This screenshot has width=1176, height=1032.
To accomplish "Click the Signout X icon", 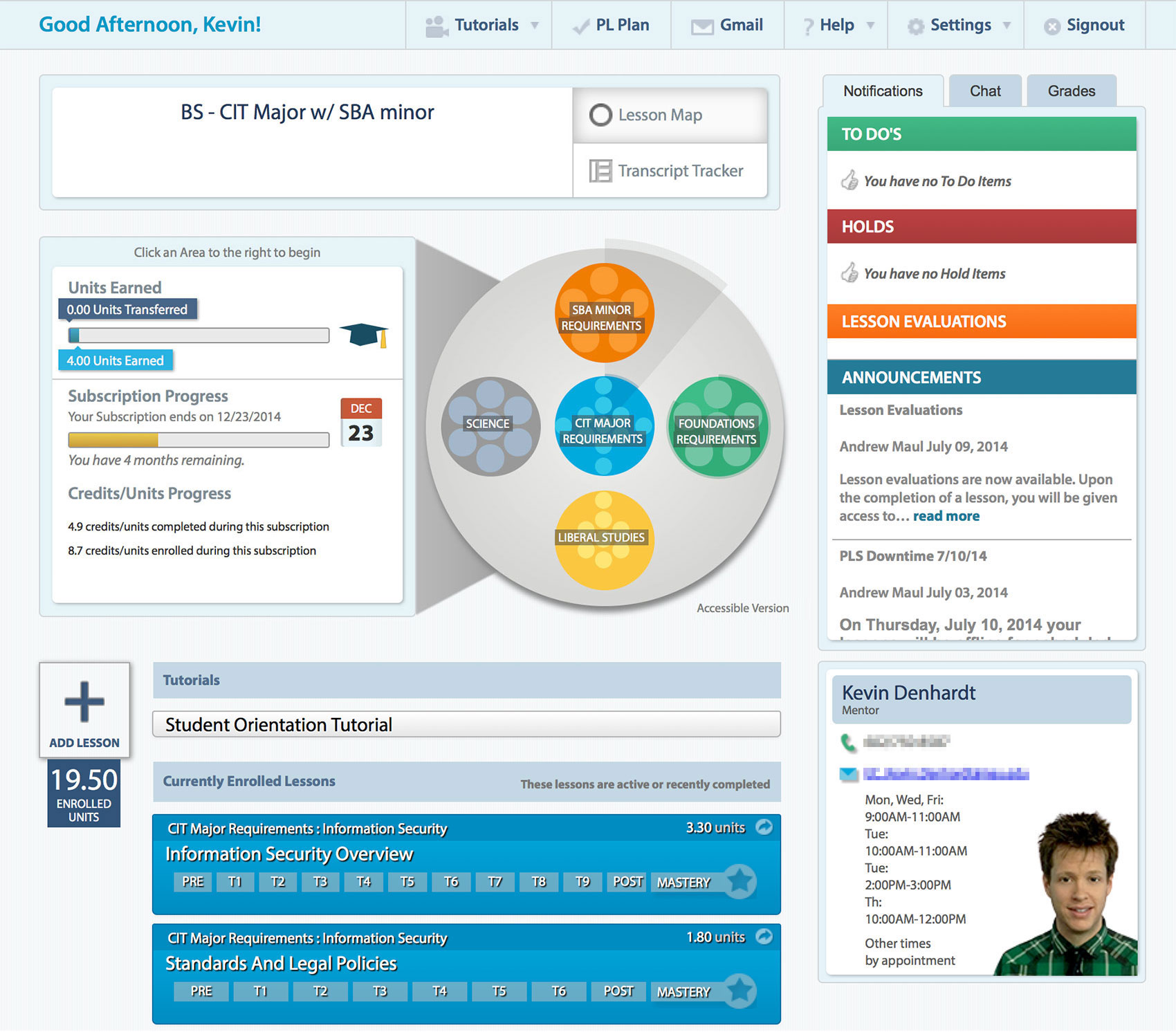I will [1052, 27].
